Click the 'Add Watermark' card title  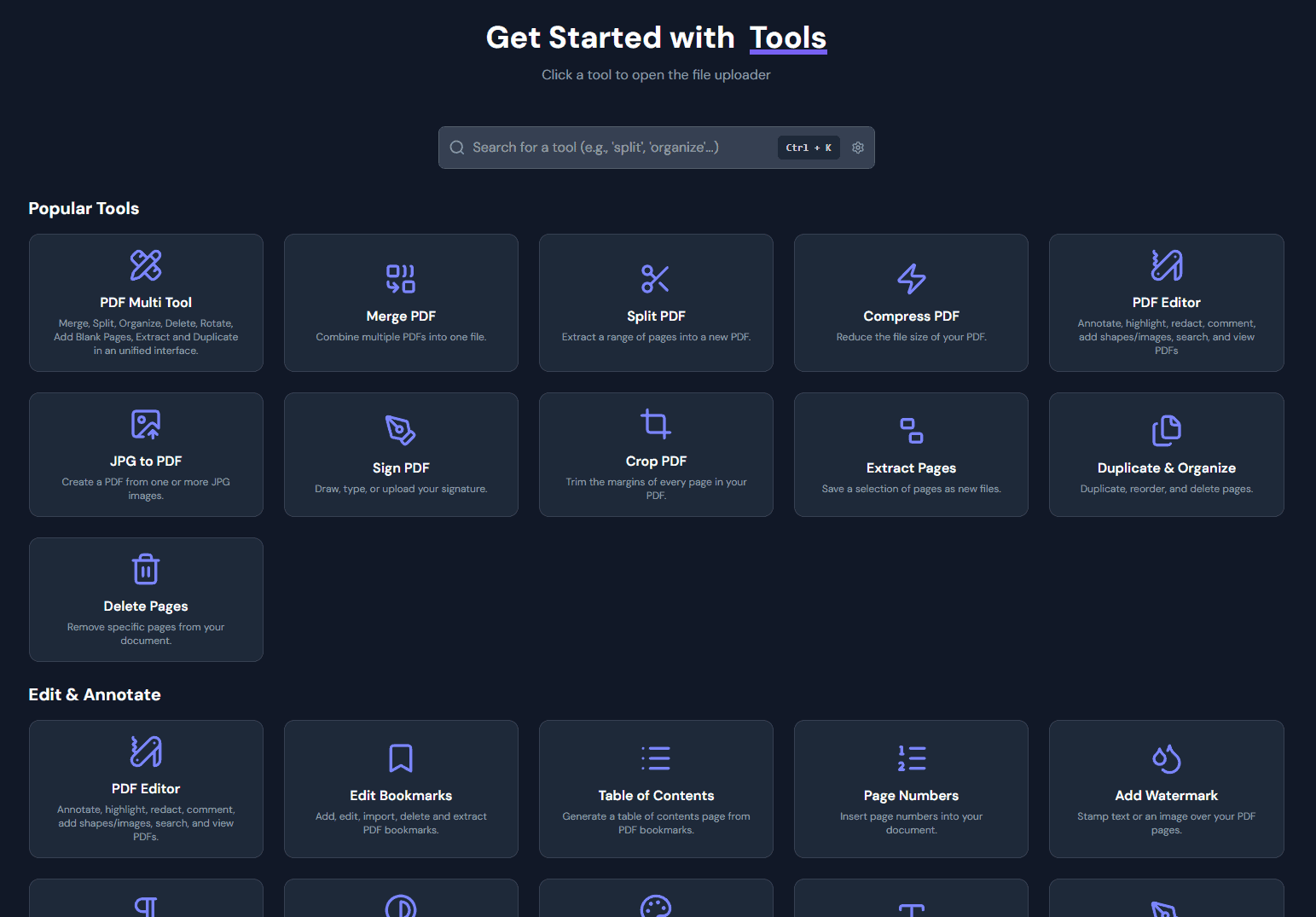[1167, 795]
